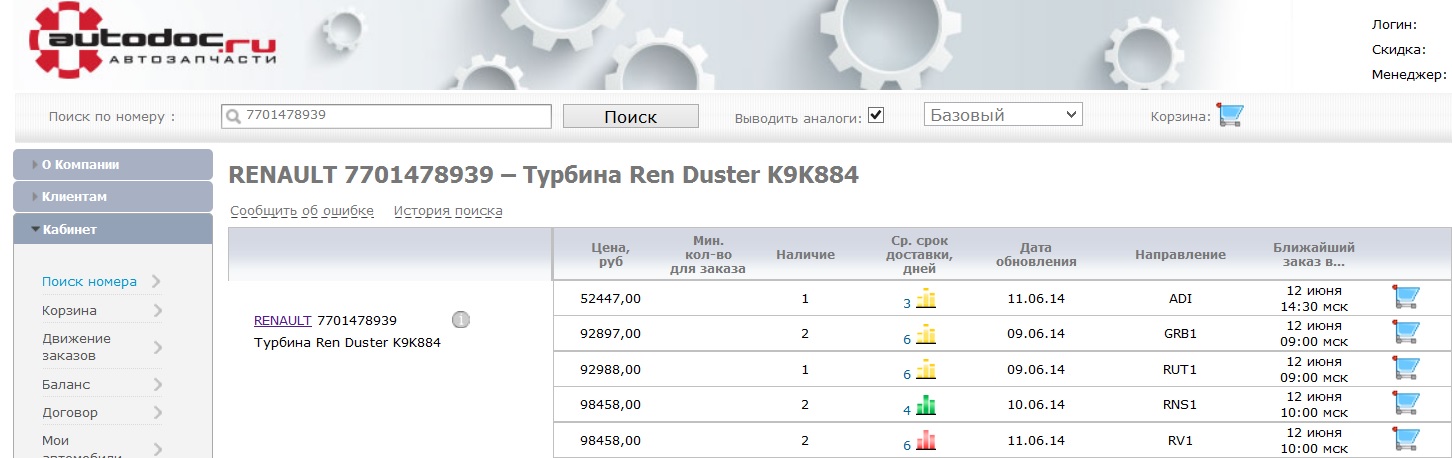Click the red delivery stats icon in the RV1 row

click(x=926, y=440)
